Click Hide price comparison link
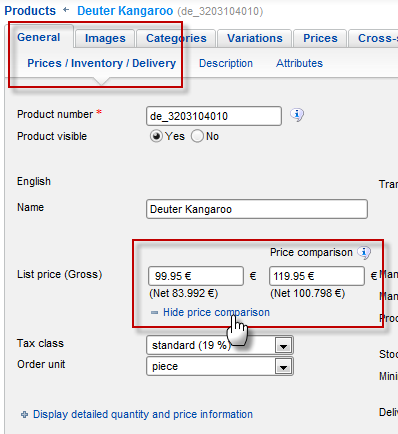The width and height of the screenshot is (398, 434). 216,313
